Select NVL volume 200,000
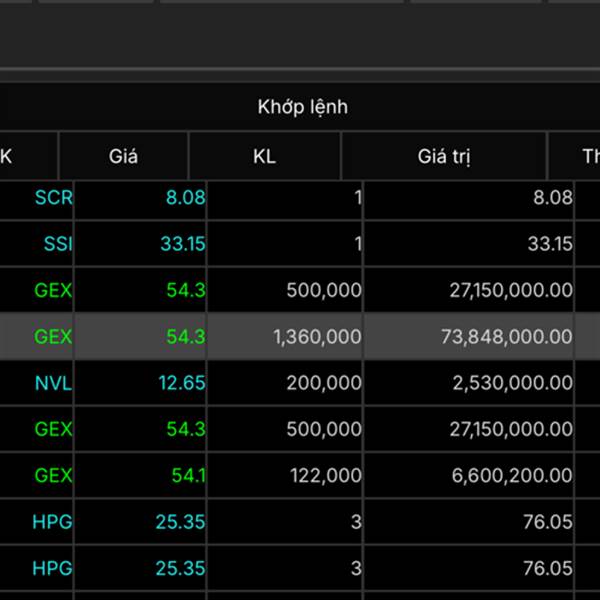This screenshot has width=600, height=600. click(323, 382)
